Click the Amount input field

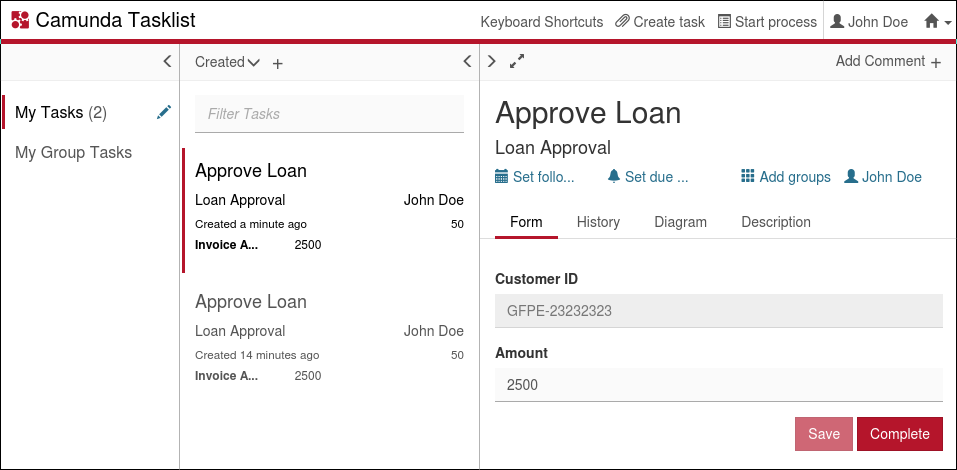[x=719, y=385]
